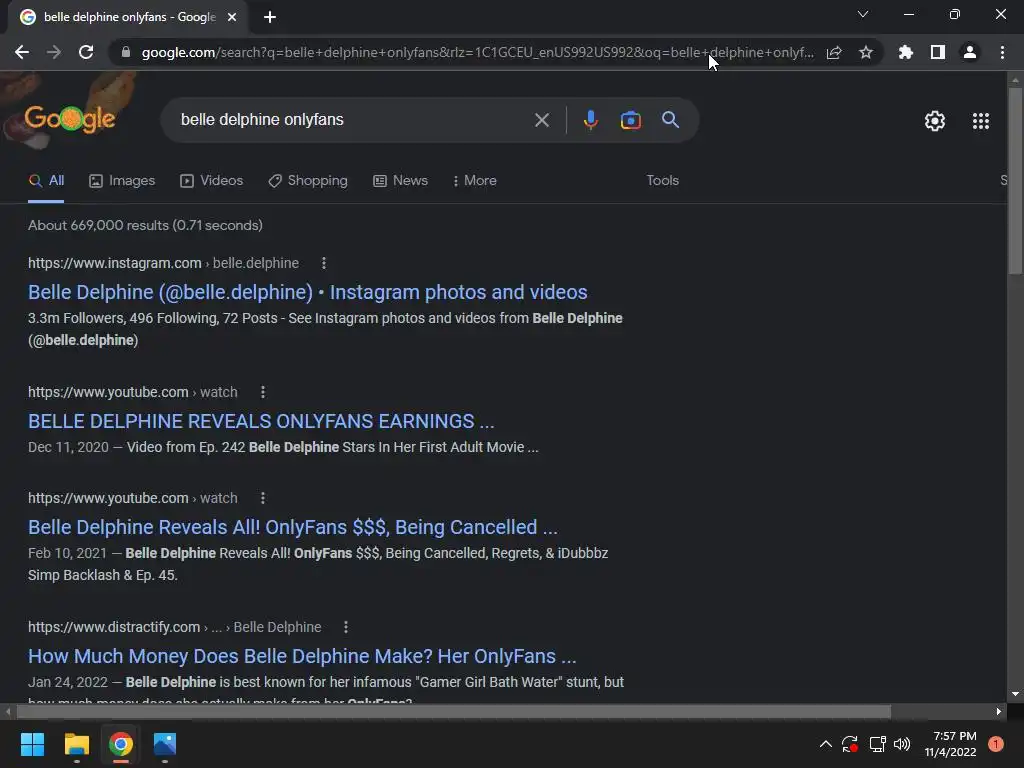Switch to News results tab
Image resolution: width=1024 pixels, height=768 pixels.
click(x=400, y=181)
